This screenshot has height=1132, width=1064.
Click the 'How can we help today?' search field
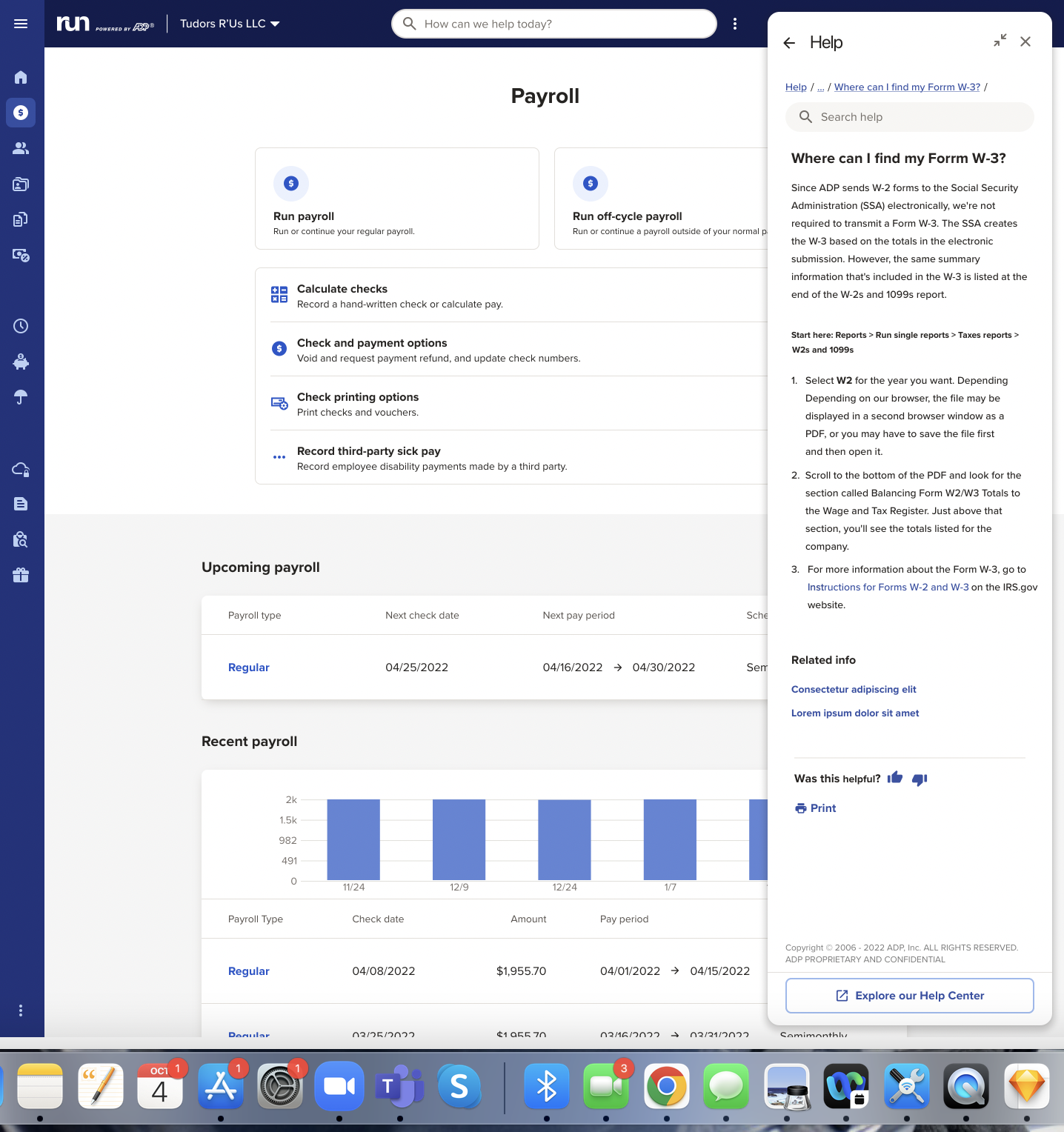pyautogui.click(x=554, y=24)
